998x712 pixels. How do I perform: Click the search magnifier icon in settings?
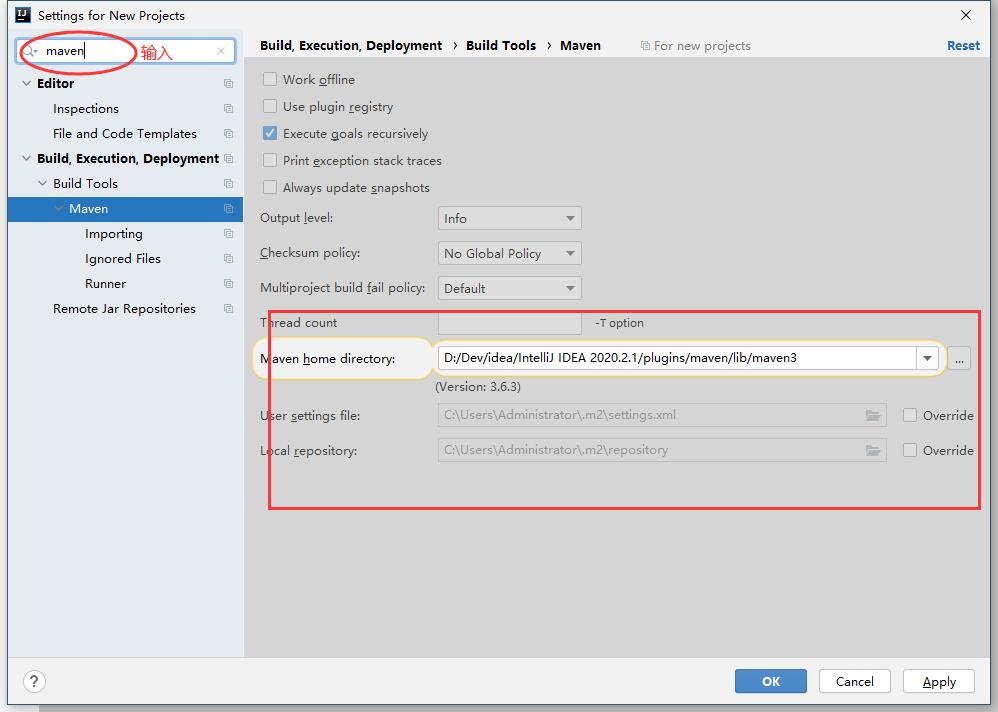30,51
